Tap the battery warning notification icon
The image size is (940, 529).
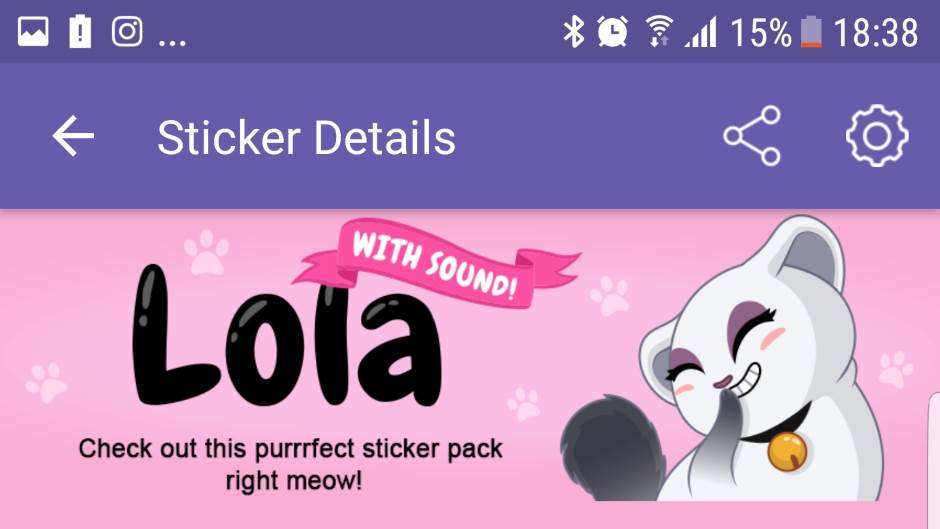coord(80,32)
